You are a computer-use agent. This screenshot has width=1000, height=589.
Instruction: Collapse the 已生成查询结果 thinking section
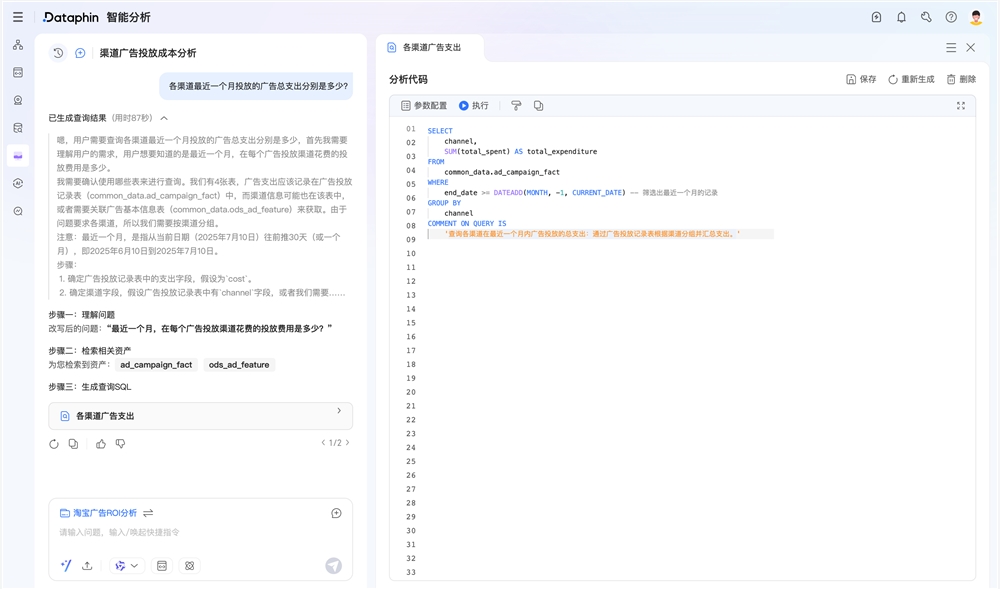coord(165,118)
